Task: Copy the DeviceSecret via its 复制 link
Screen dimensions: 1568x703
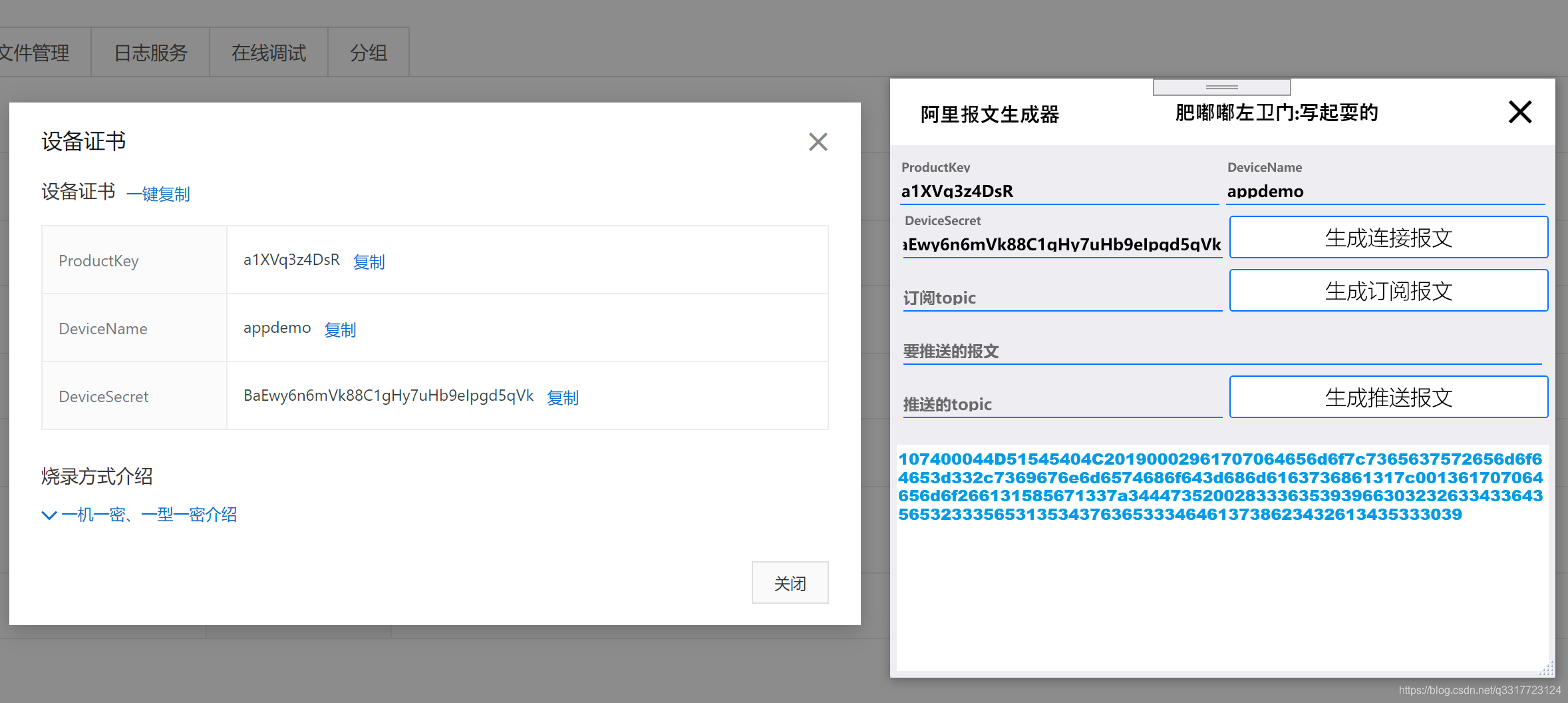Action: pyautogui.click(x=563, y=397)
